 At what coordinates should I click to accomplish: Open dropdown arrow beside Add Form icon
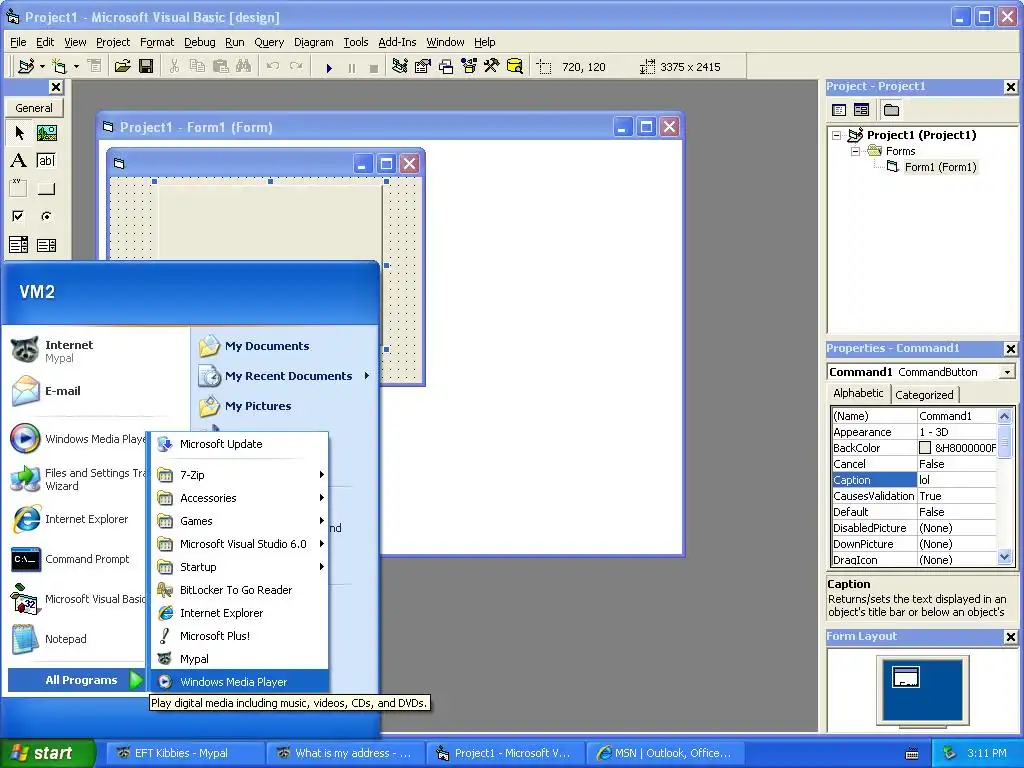point(76,66)
